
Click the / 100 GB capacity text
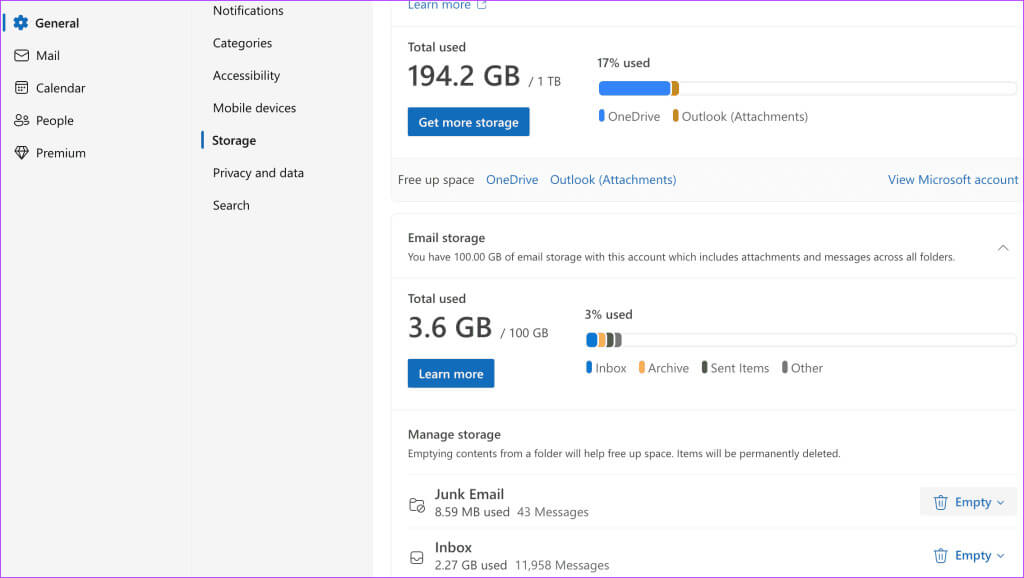point(524,333)
